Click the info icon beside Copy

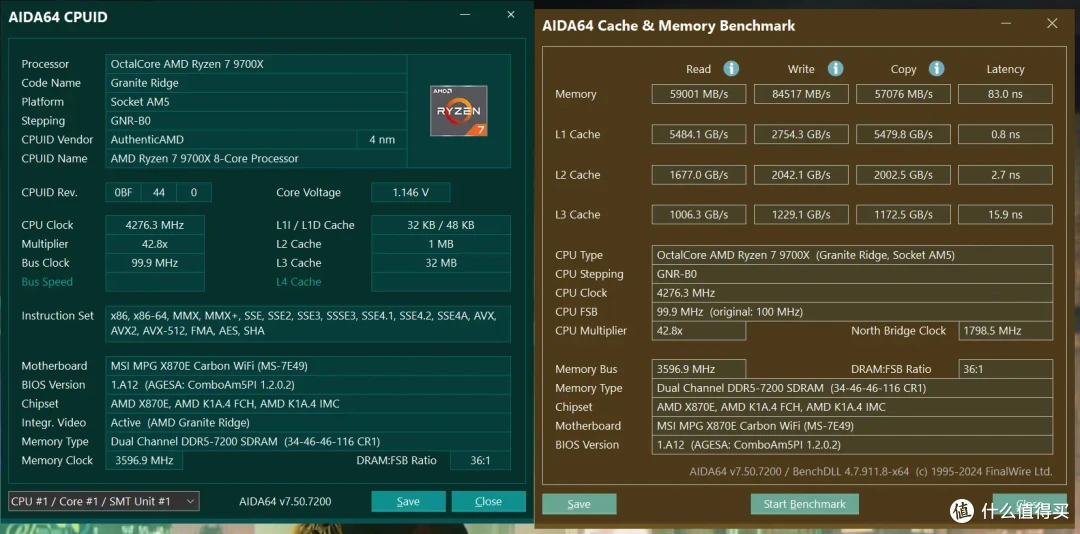(x=936, y=68)
